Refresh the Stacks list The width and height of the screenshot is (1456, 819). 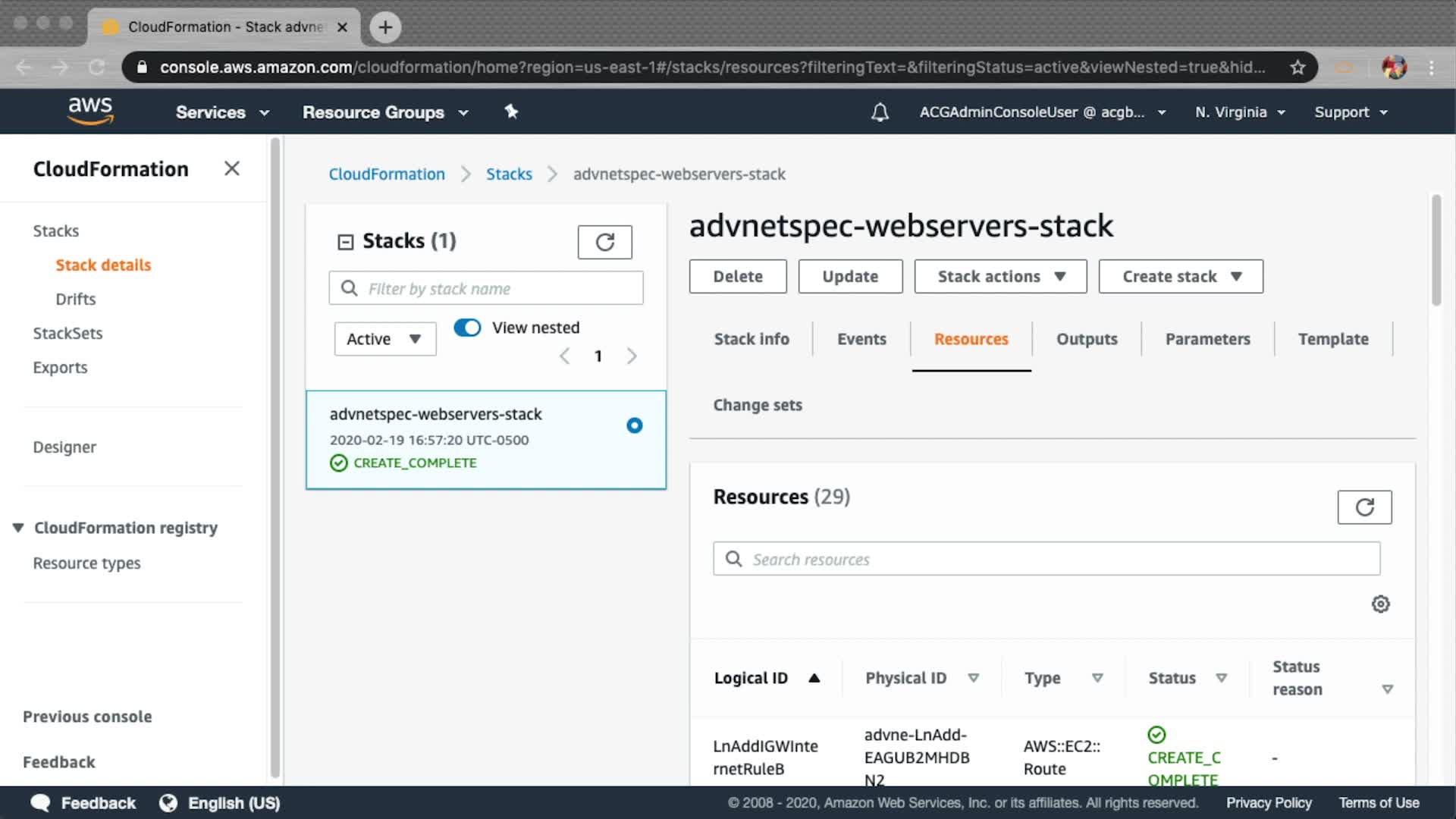tap(604, 242)
